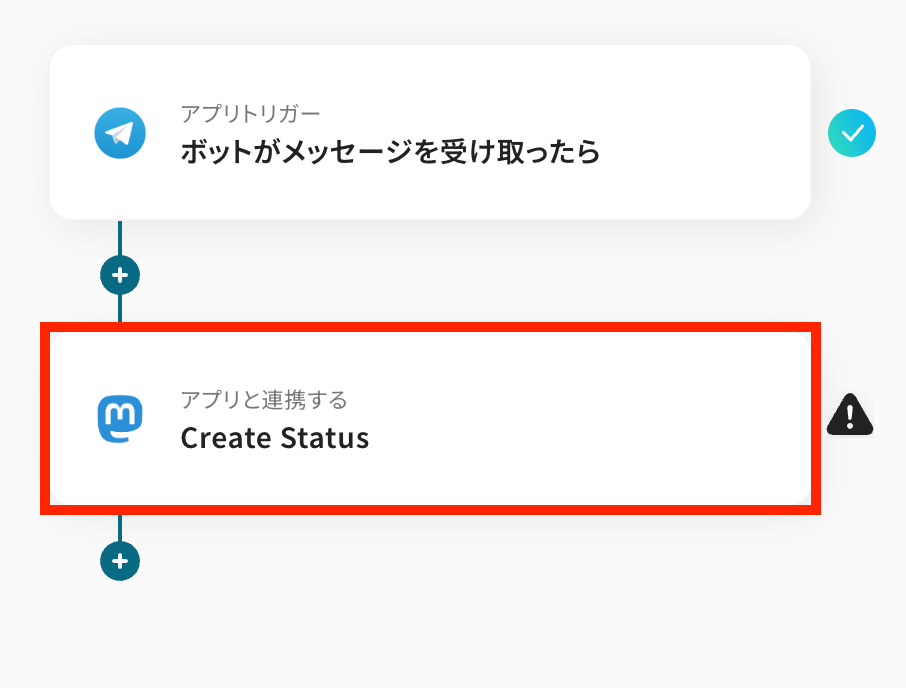The height and width of the screenshot is (688, 906).
Task: Add a step below Create Status
Action: point(120,561)
